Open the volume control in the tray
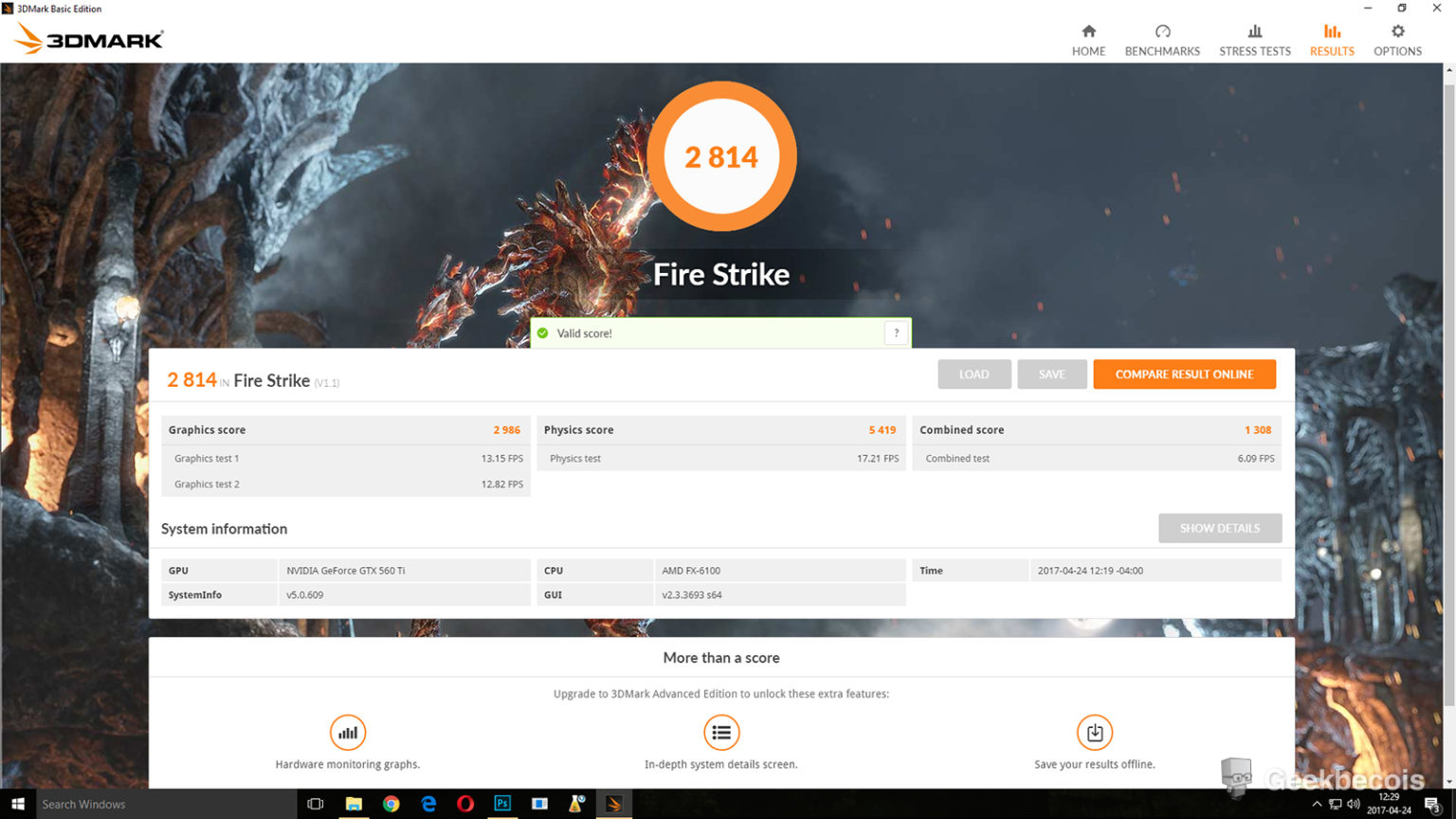The height and width of the screenshot is (819, 1456). [x=1354, y=804]
